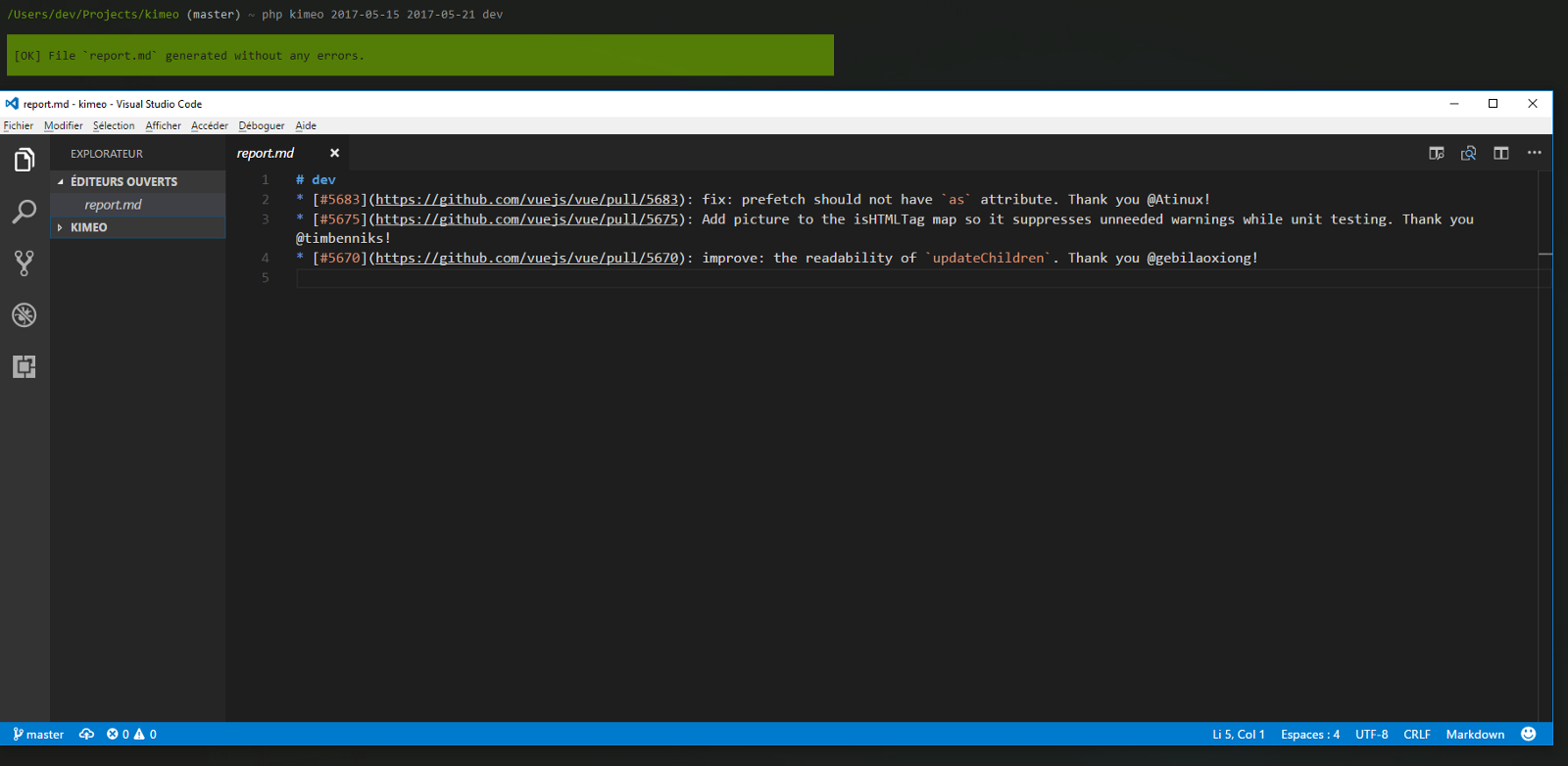This screenshot has height=766, width=1568.
Task: Click the errors count in status bar
Action: click(118, 735)
